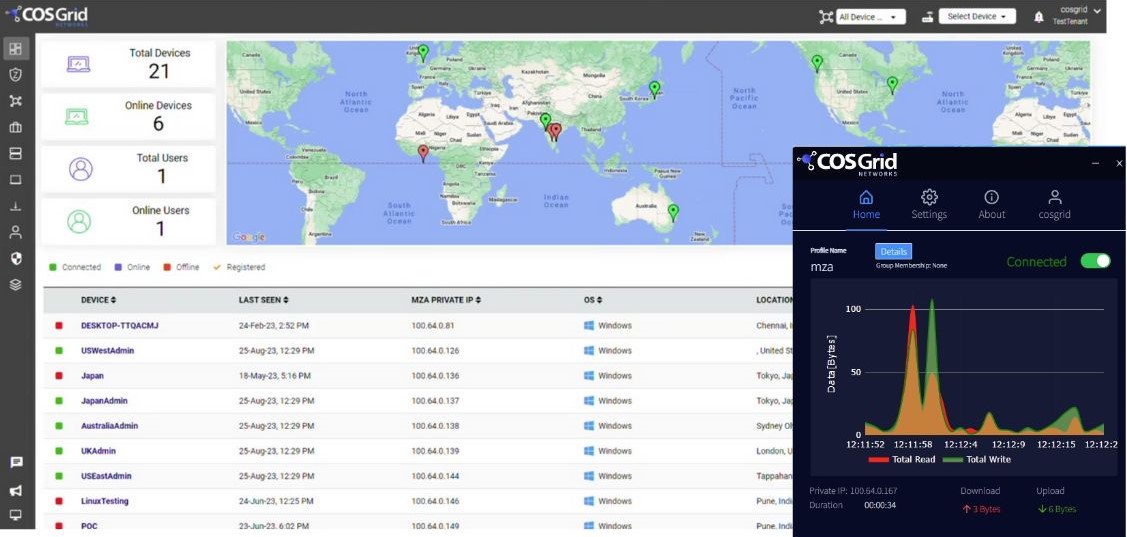1127x537 pixels.
Task: Open the All Device groups dropdown
Action: (870, 17)
